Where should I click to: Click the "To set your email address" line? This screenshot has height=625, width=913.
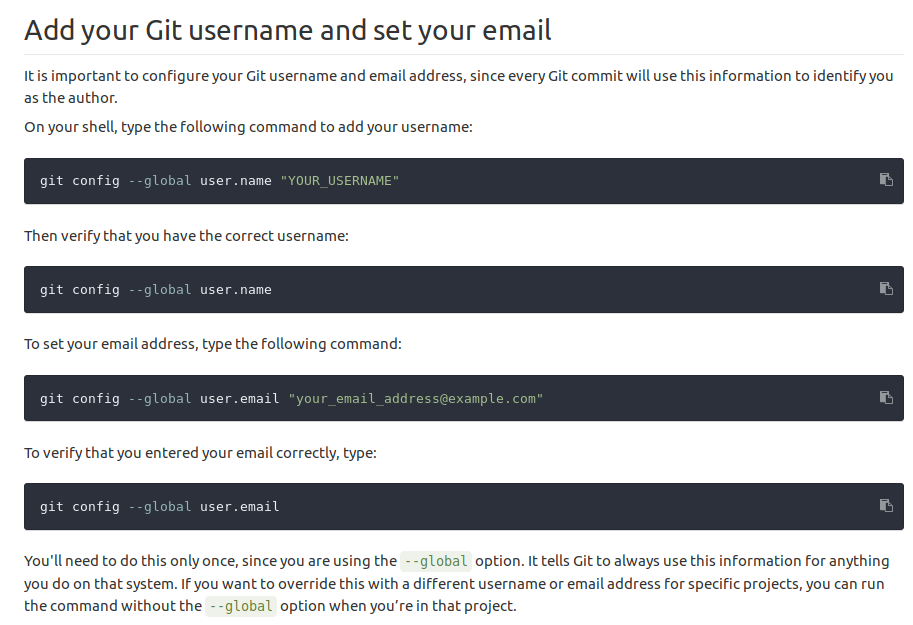[212, 344]
